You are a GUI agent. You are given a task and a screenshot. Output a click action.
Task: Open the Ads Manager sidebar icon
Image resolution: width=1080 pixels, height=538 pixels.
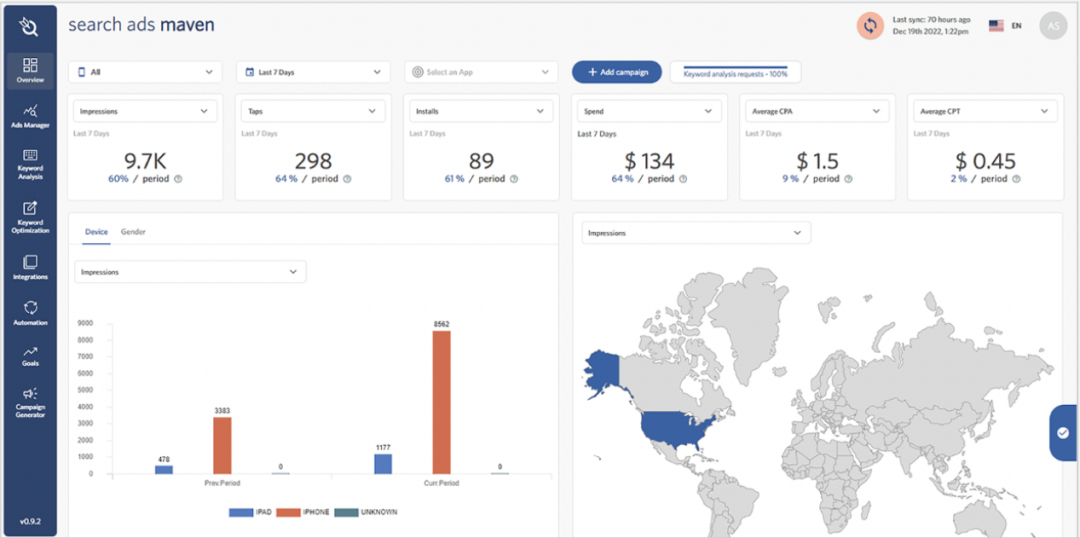30,116
